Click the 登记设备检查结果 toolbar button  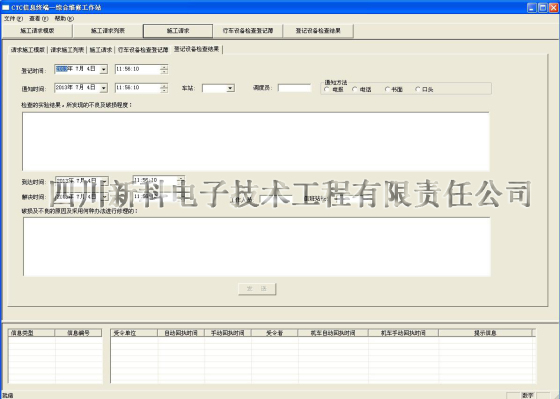click(318, 31)
